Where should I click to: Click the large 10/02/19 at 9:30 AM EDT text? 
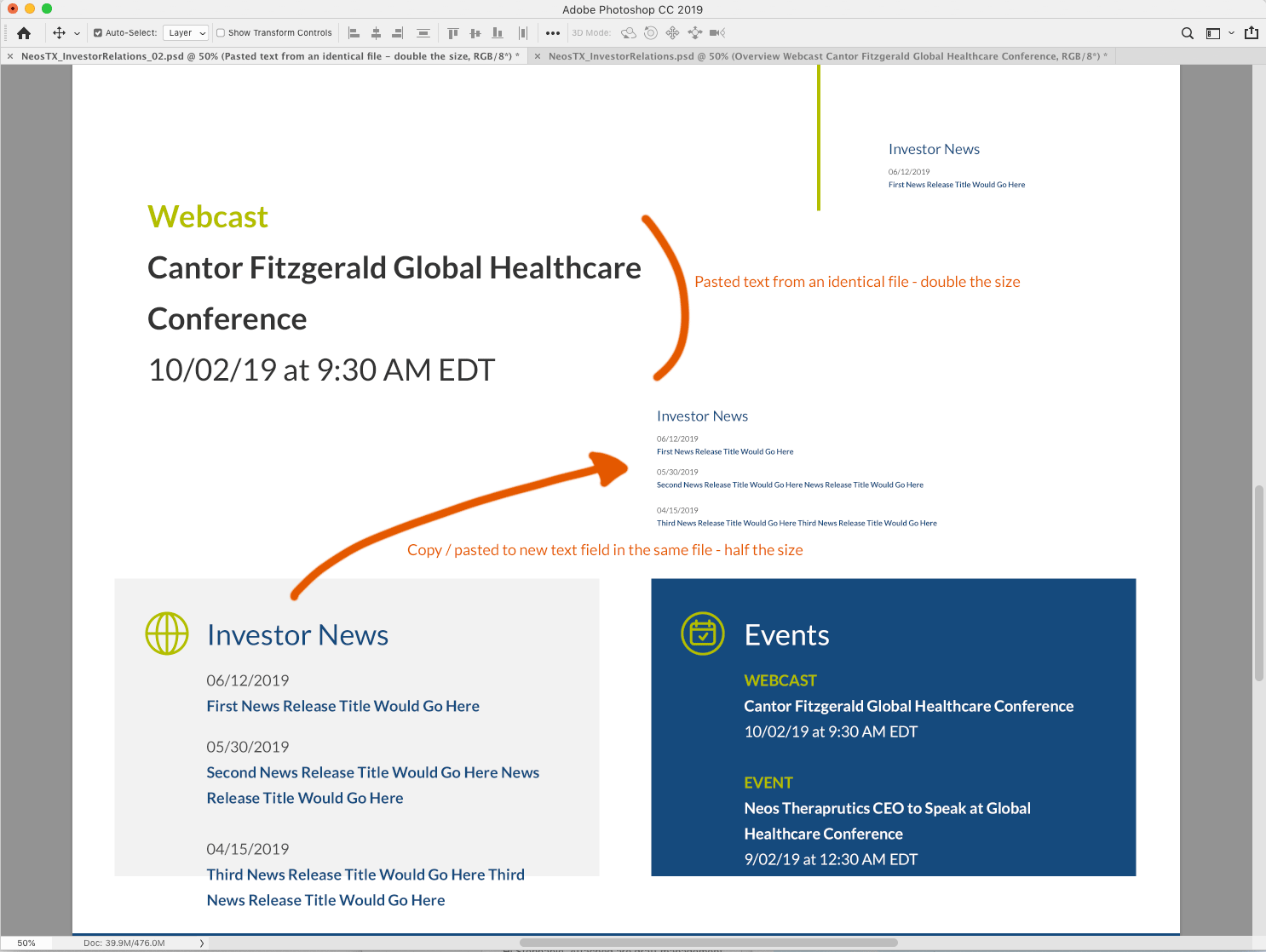(321, 370)
